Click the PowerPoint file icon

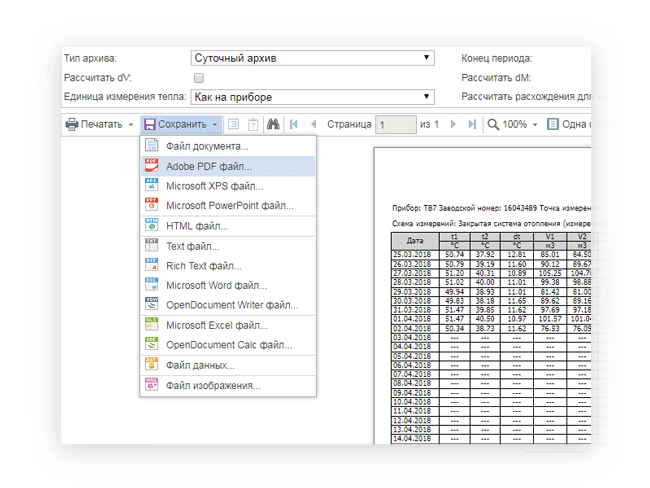[x=151, y=204]
